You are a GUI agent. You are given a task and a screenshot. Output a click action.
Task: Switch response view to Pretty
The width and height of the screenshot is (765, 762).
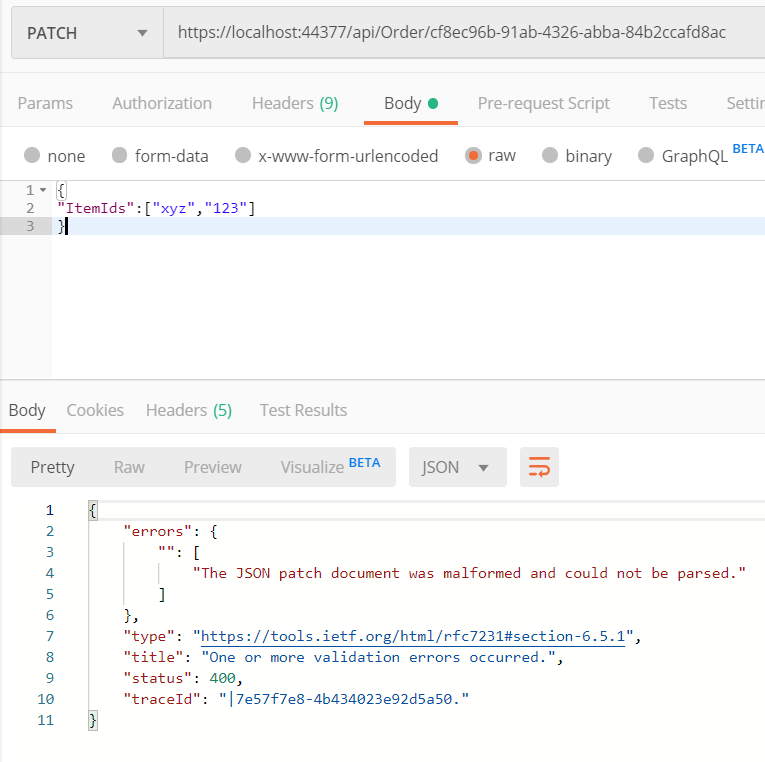pos(52,467)
